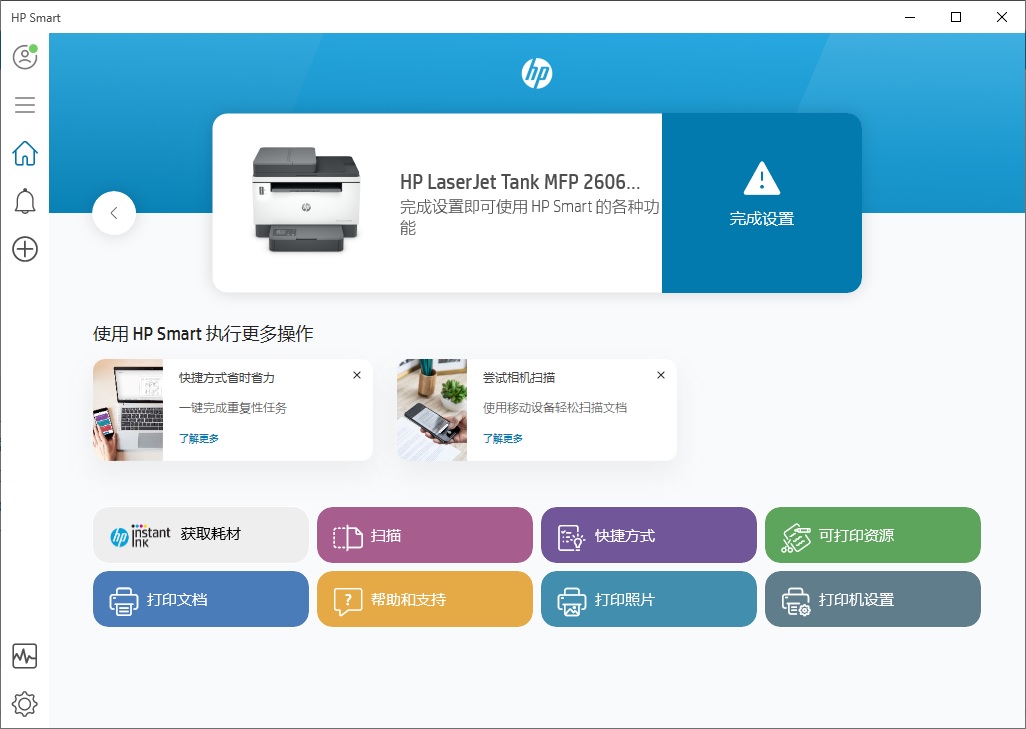The image size is (1026, 729).
Task: Open the notifications bell icon
Action: click(23, 200)
